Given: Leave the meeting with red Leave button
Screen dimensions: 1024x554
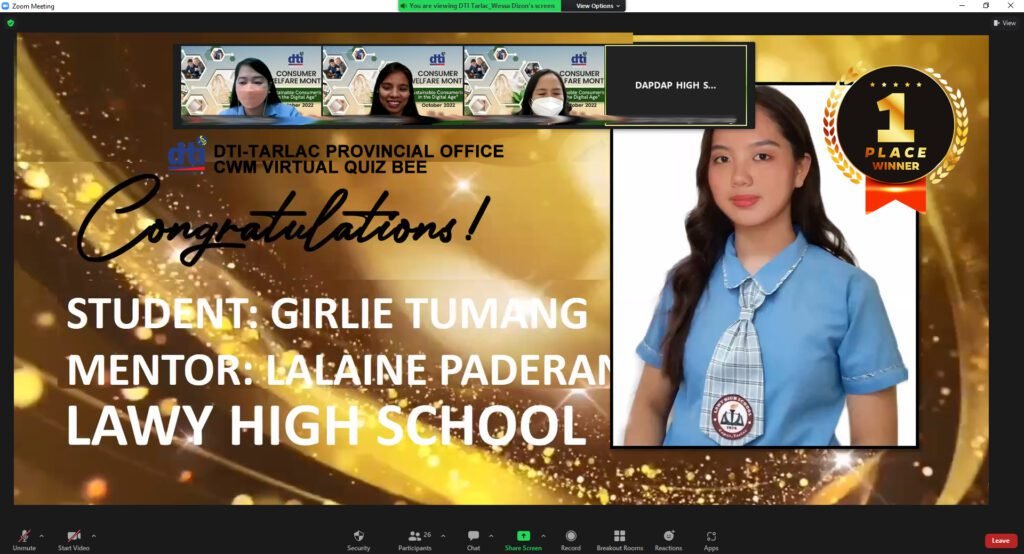Looking at the screenshot, I should point(1000,541).
